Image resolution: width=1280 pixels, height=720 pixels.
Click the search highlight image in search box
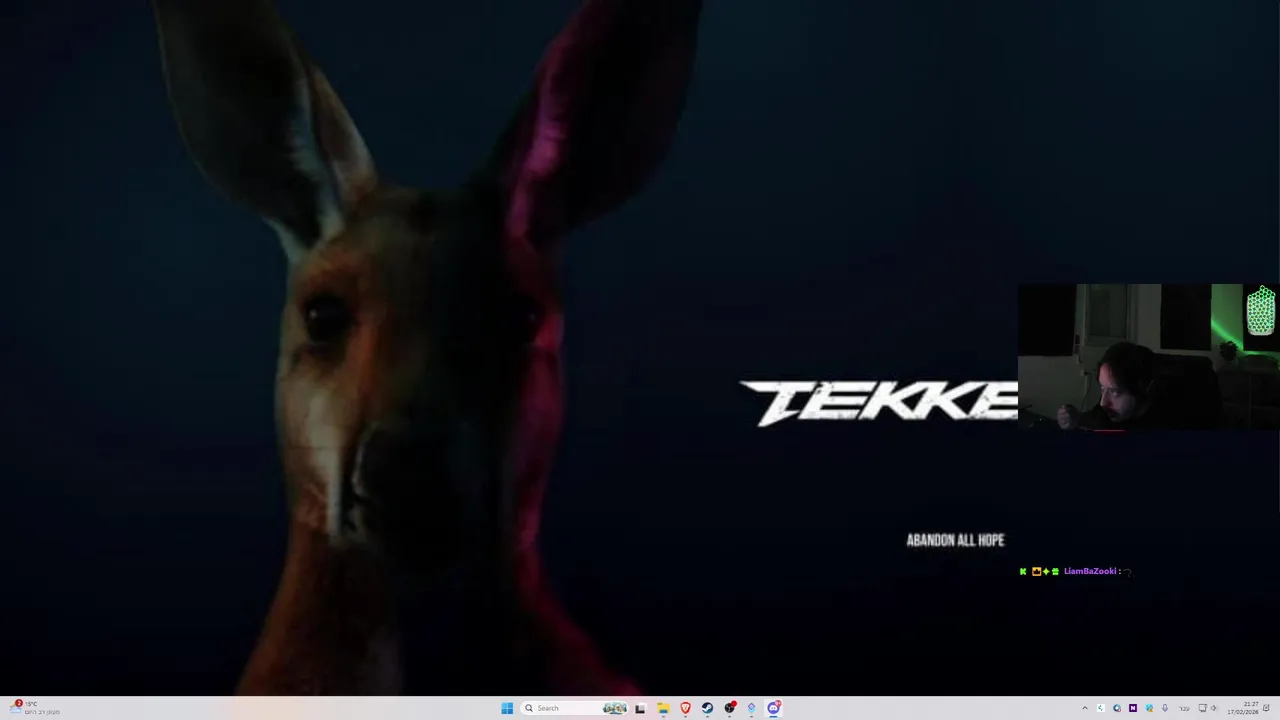coord(615,708)
